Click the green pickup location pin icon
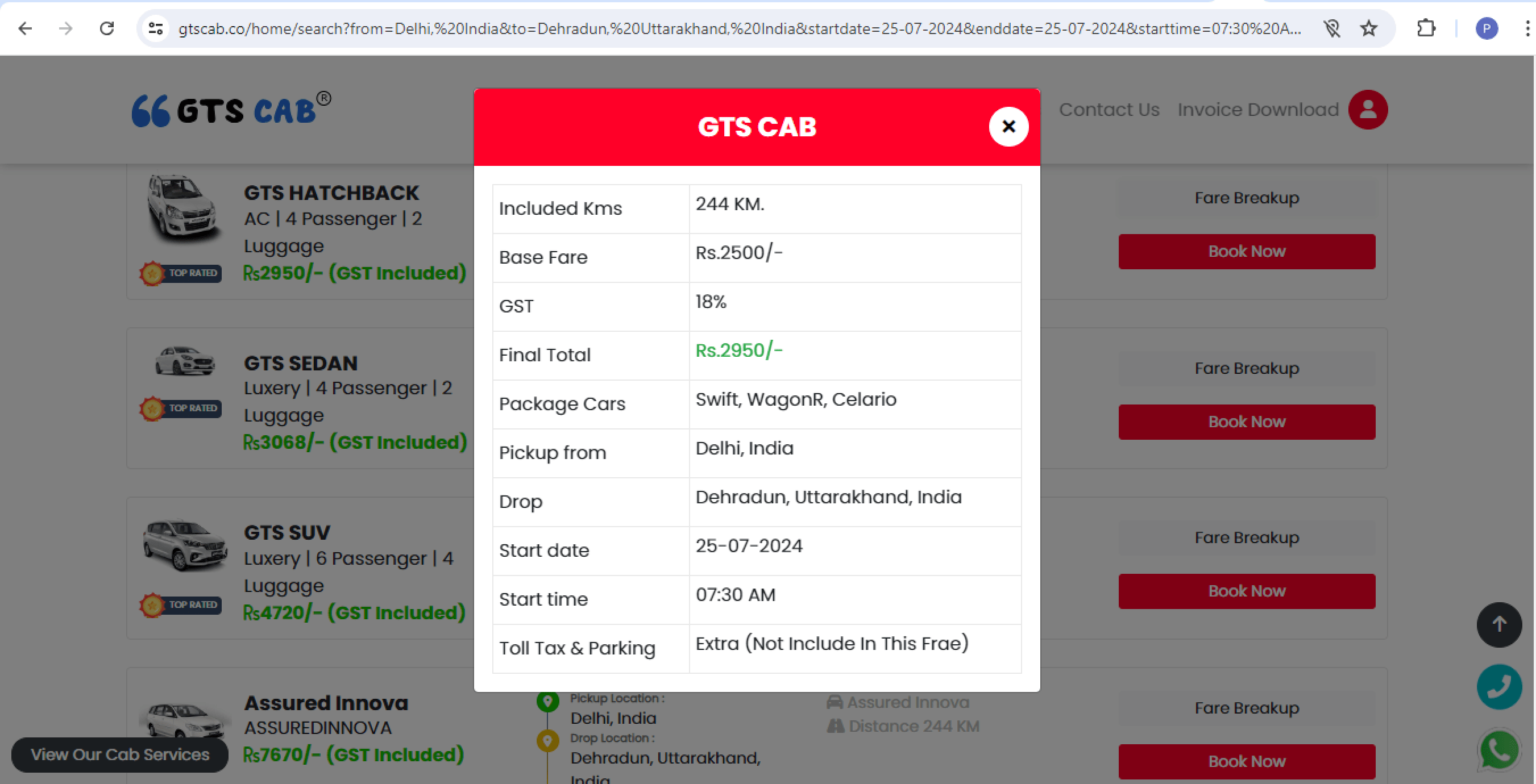 point(547,701)
